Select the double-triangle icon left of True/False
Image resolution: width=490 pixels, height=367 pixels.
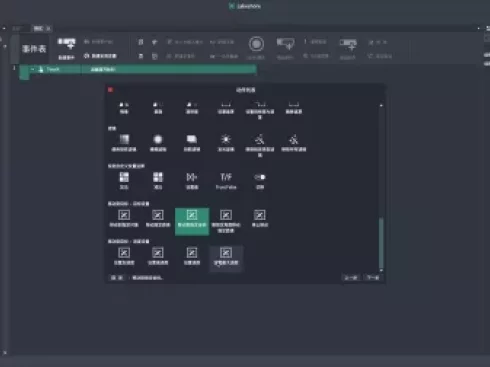coord(192,181)
